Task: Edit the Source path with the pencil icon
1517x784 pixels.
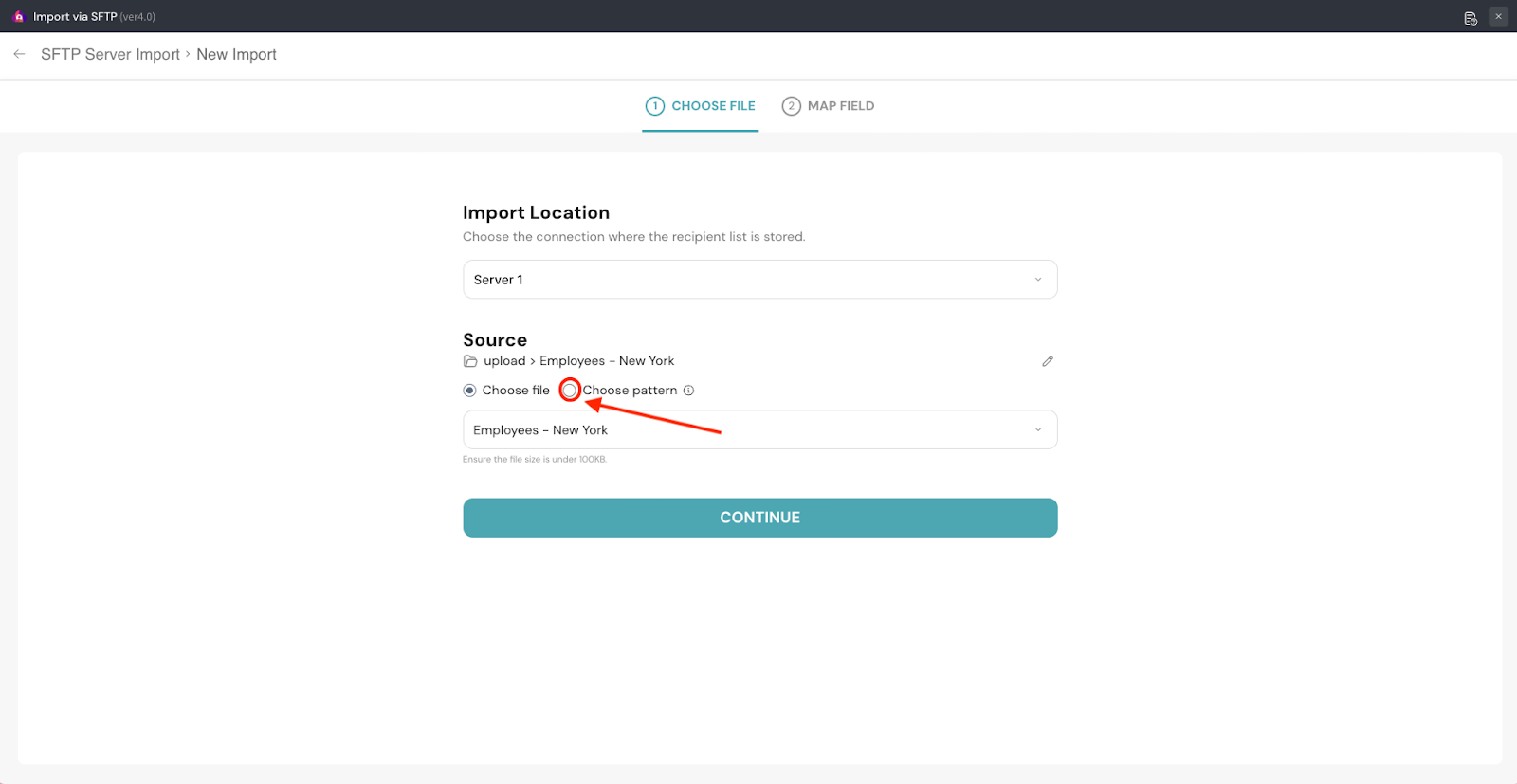Action: coord(1048,361)
